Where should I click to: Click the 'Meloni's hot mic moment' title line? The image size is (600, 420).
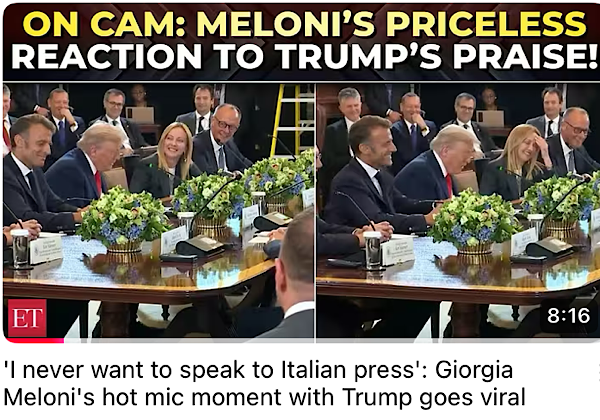264,397
